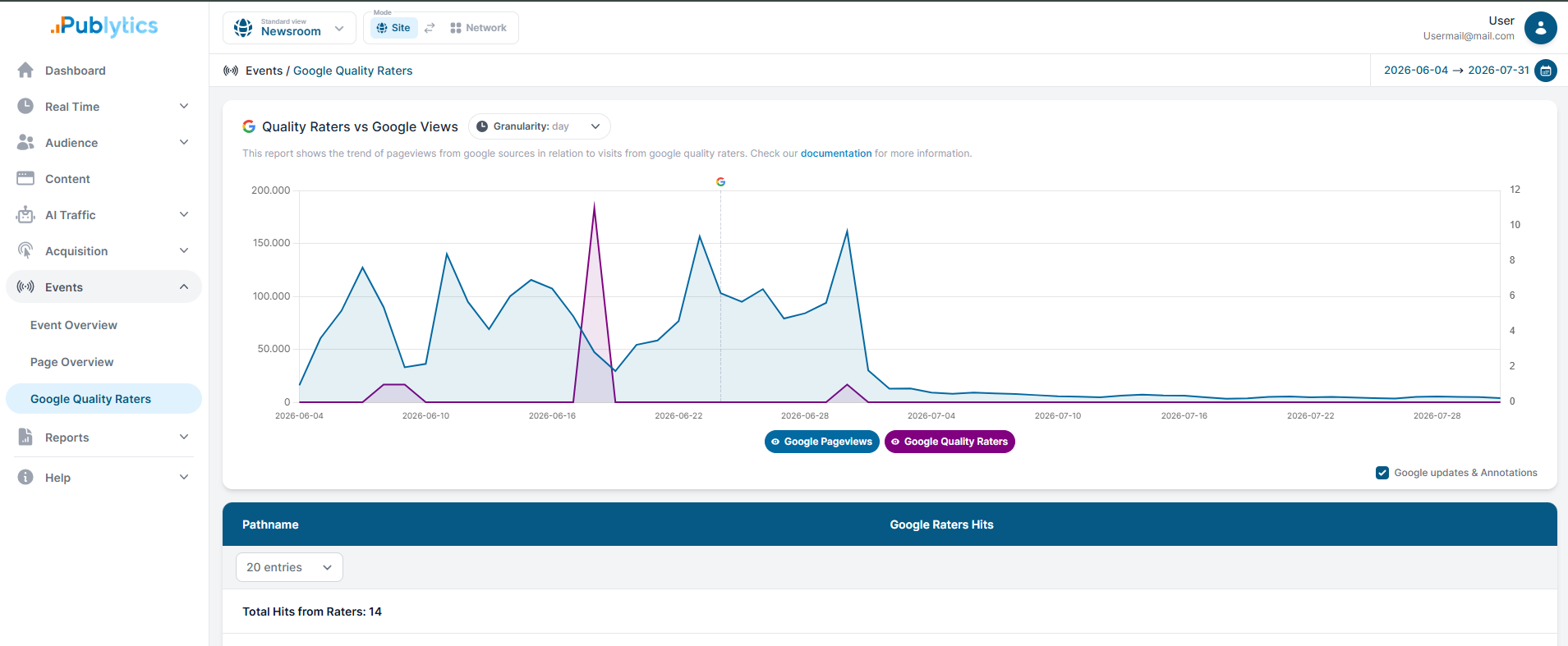The width and height of the screenshot is (1568, 646).
Task: Open Page Overview page
Action: pyautogui.click(x=72, y=362)
